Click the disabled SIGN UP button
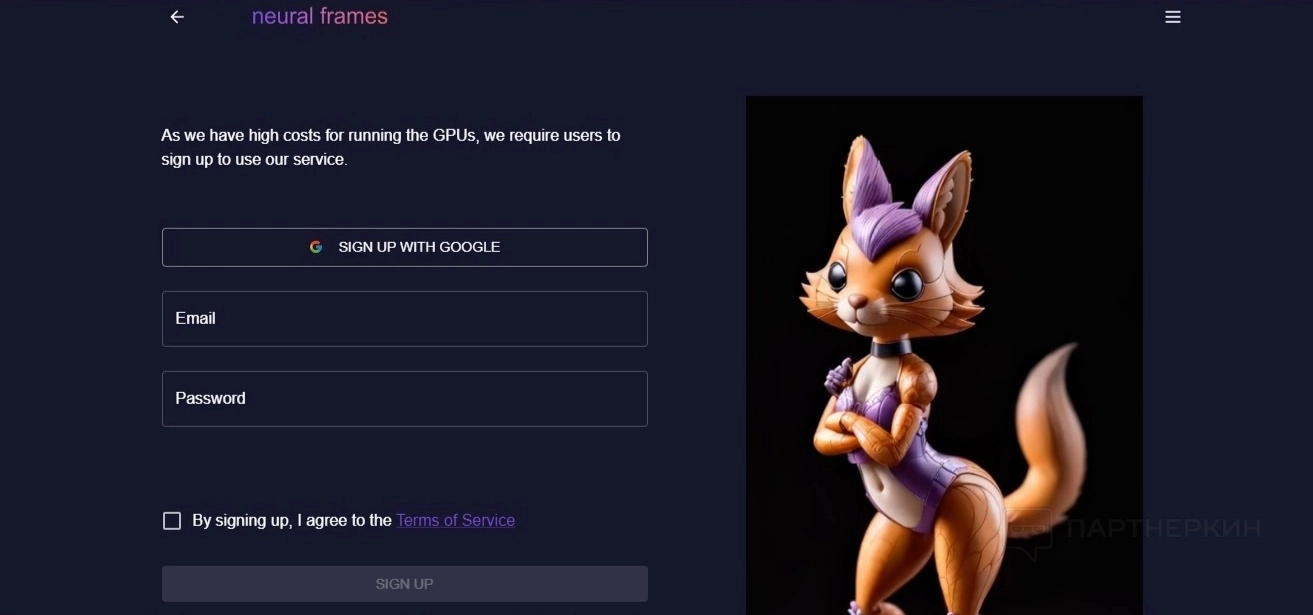The height and width of the screenshot is (615, 1313). (405, 584)
